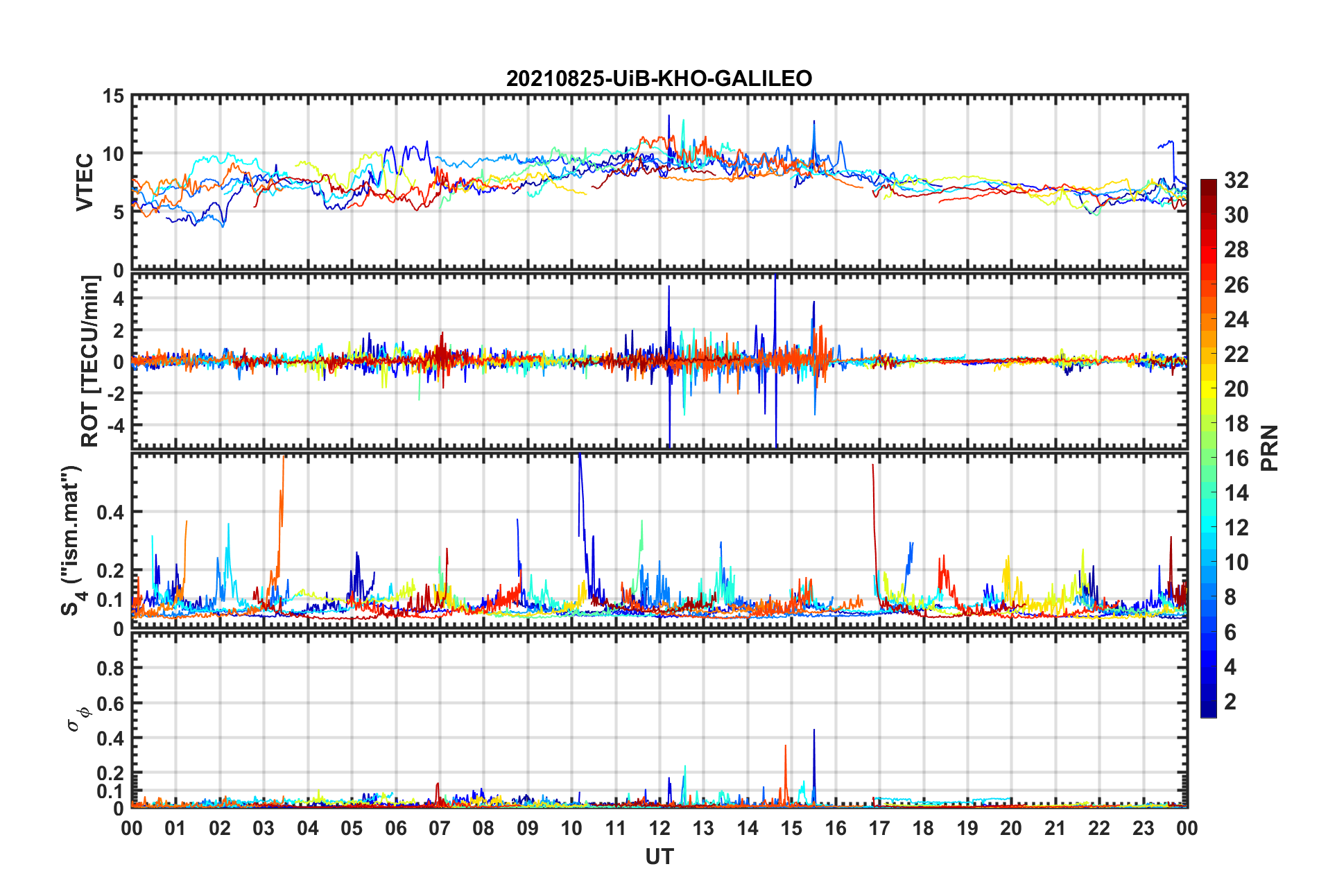The image size is (1319, 896).
Task: Click colorbar tick label 28
Action: pos(1236,250)
